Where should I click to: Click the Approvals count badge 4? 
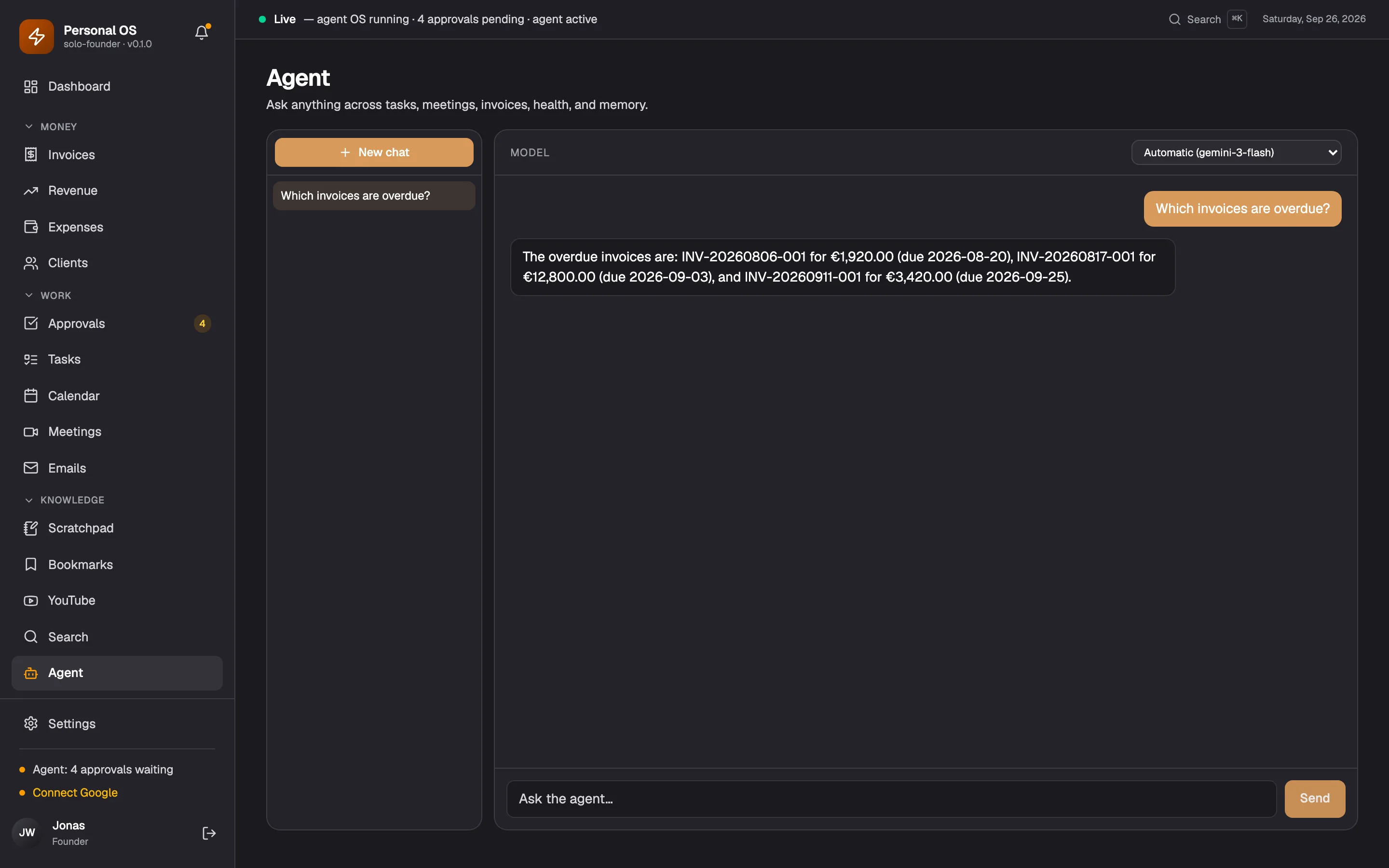(x=202, y=324)
